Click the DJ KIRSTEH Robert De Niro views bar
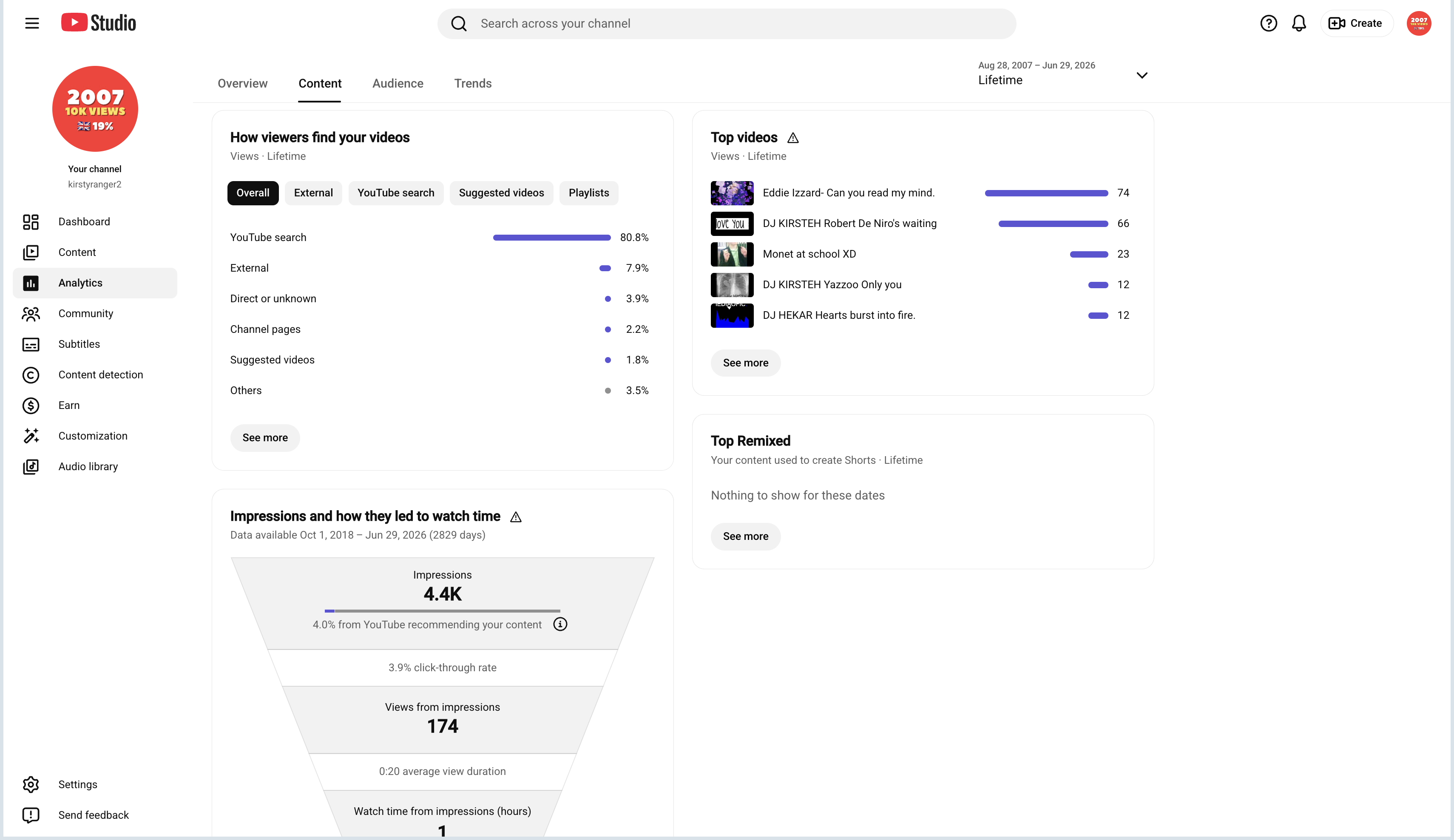Screen dimensions: 1454x840 1053,224
